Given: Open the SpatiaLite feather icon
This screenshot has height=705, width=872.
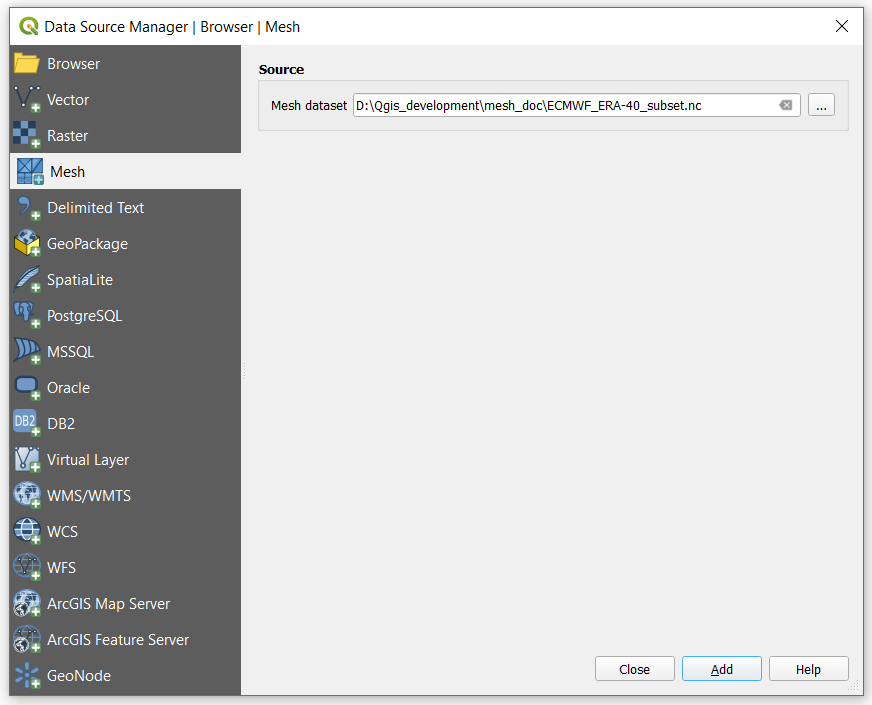Looking at the screenshot, I should tap(27, 280).
